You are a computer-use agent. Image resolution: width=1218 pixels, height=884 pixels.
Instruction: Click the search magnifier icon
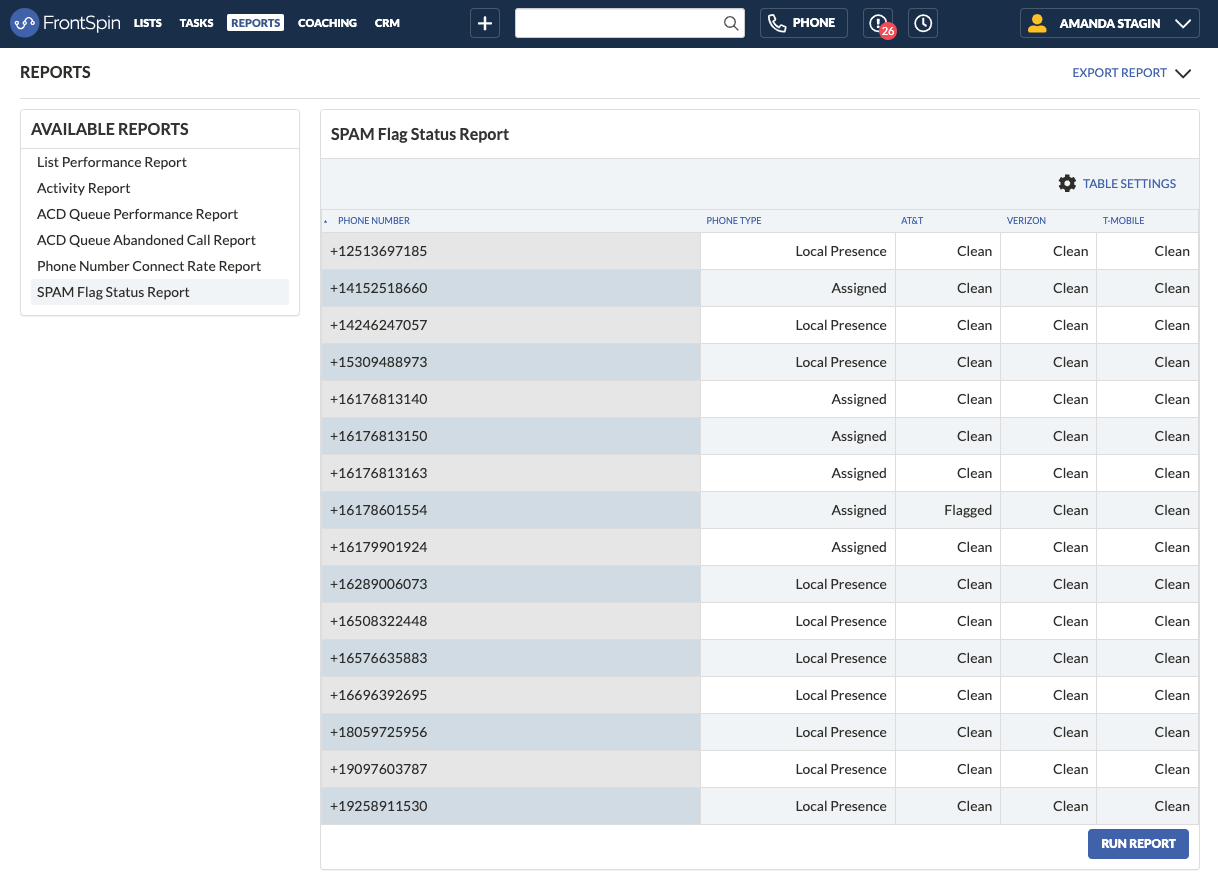(x=731, y=23)
